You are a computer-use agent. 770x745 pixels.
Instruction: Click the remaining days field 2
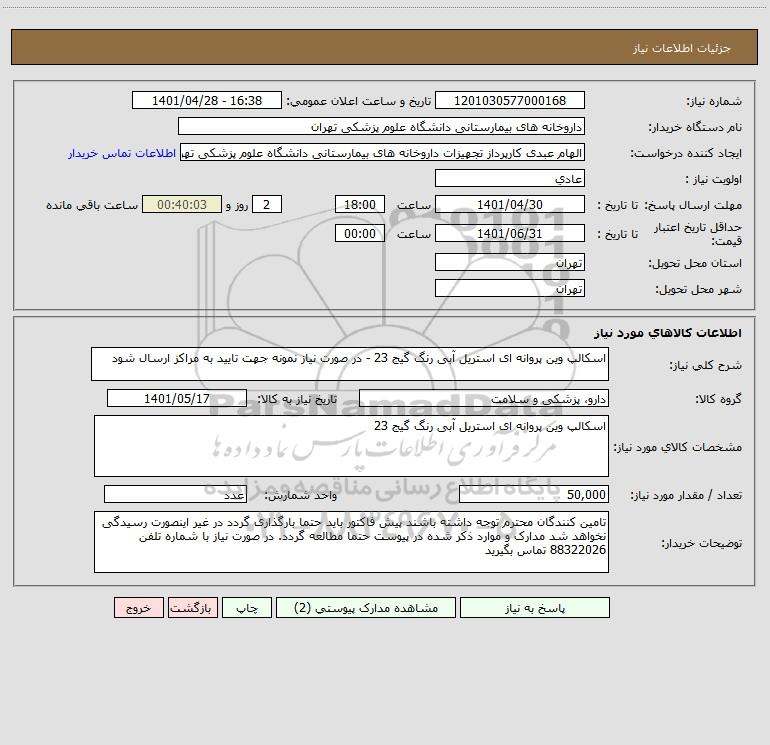click(267, 204)
